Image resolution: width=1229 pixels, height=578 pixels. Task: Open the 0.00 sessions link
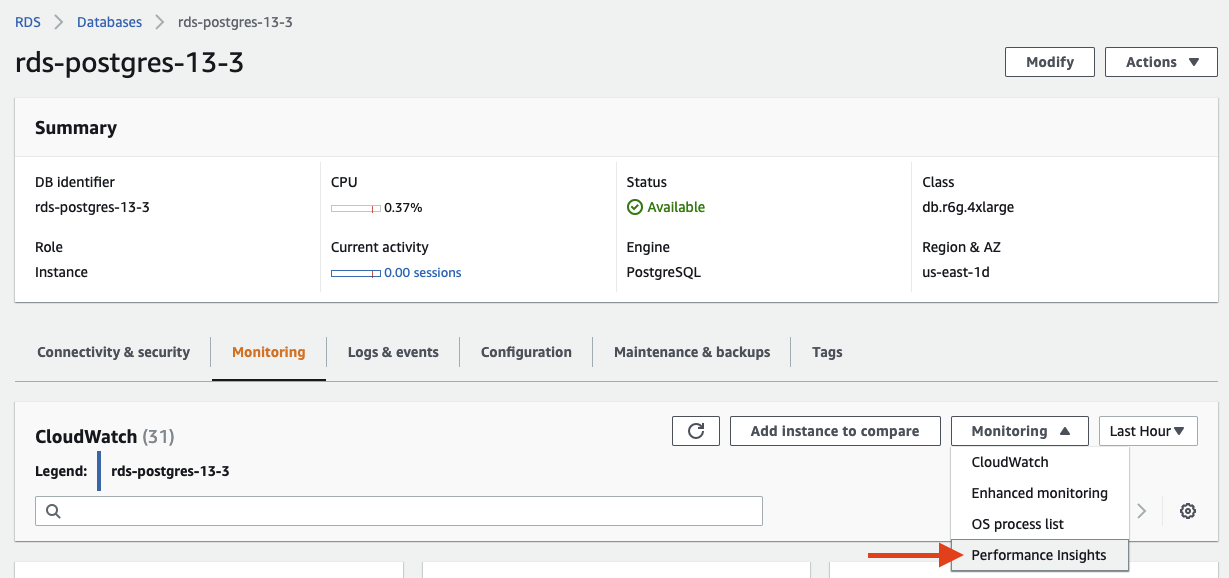(422, 273)
